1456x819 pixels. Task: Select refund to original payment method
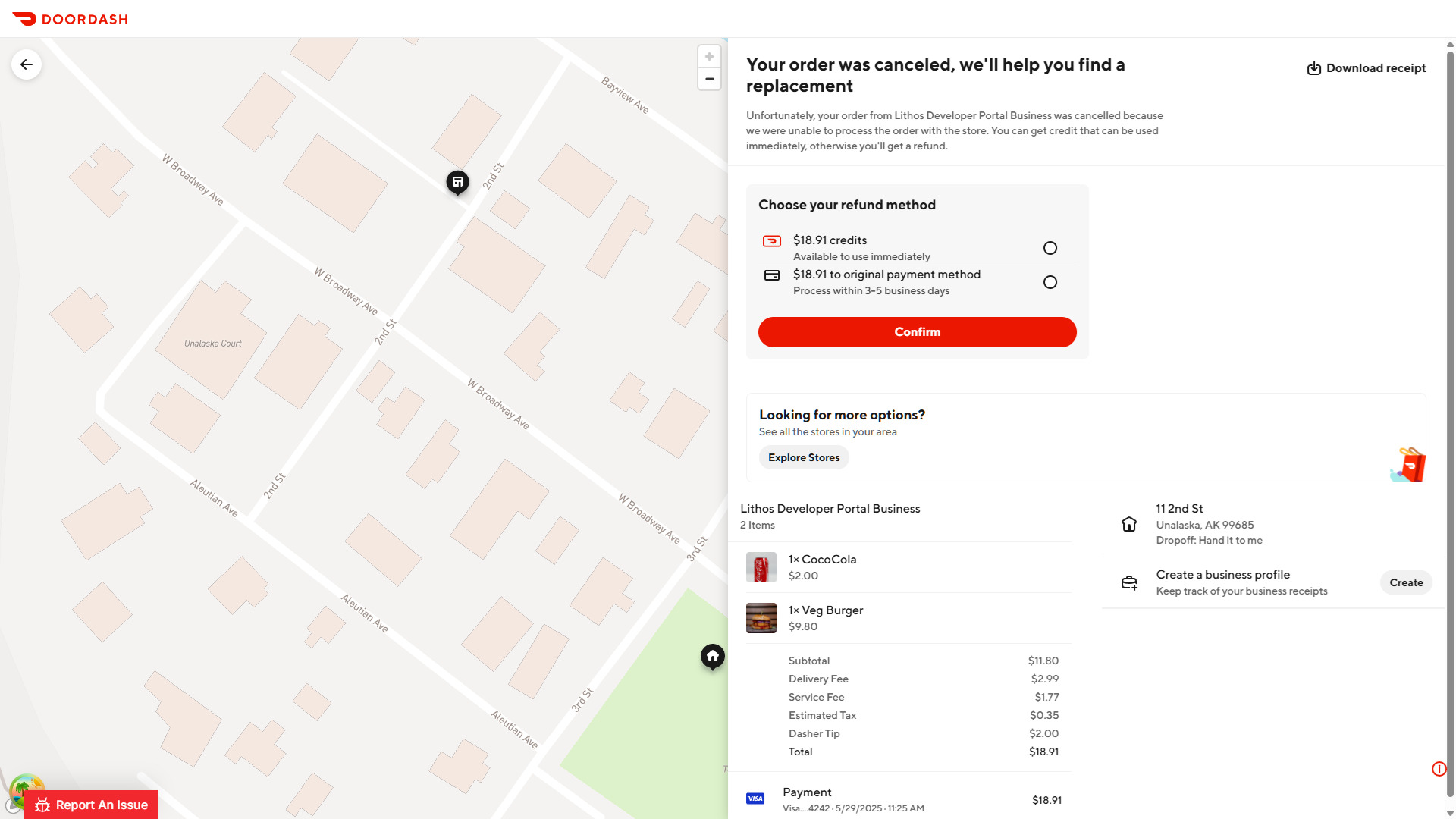(x=1050, y=282)
